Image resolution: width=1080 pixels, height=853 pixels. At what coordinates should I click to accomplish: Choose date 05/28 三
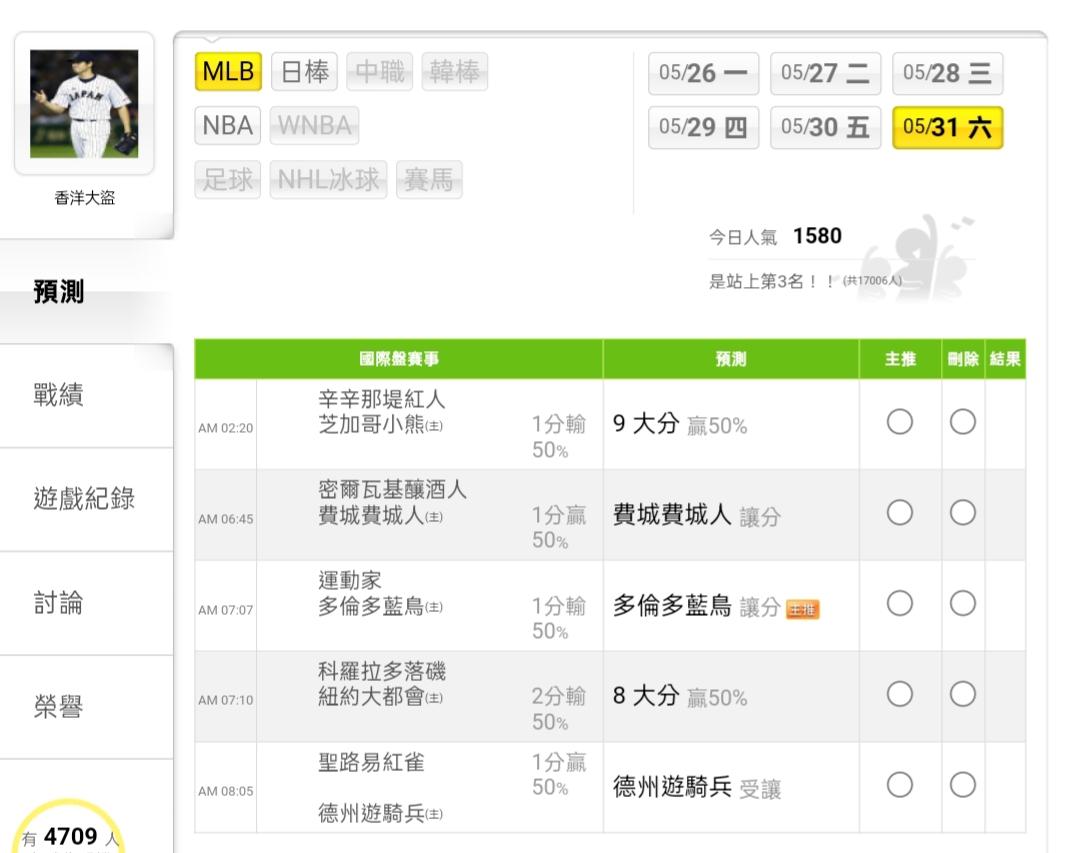pyautogui.click(x=948, y=73)
